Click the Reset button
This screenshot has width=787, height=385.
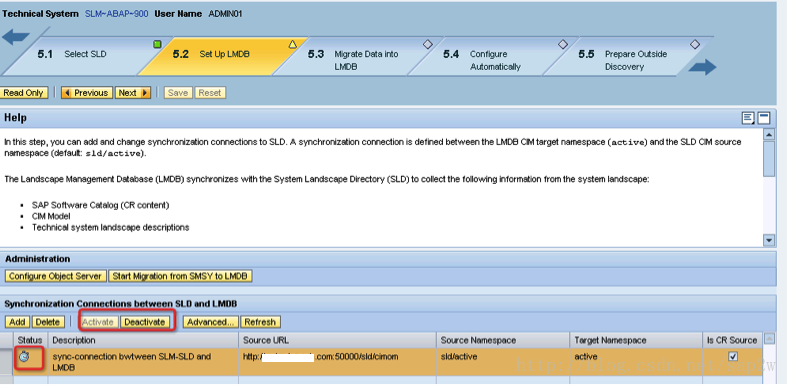pyautogui.click(x=210, y=93)
